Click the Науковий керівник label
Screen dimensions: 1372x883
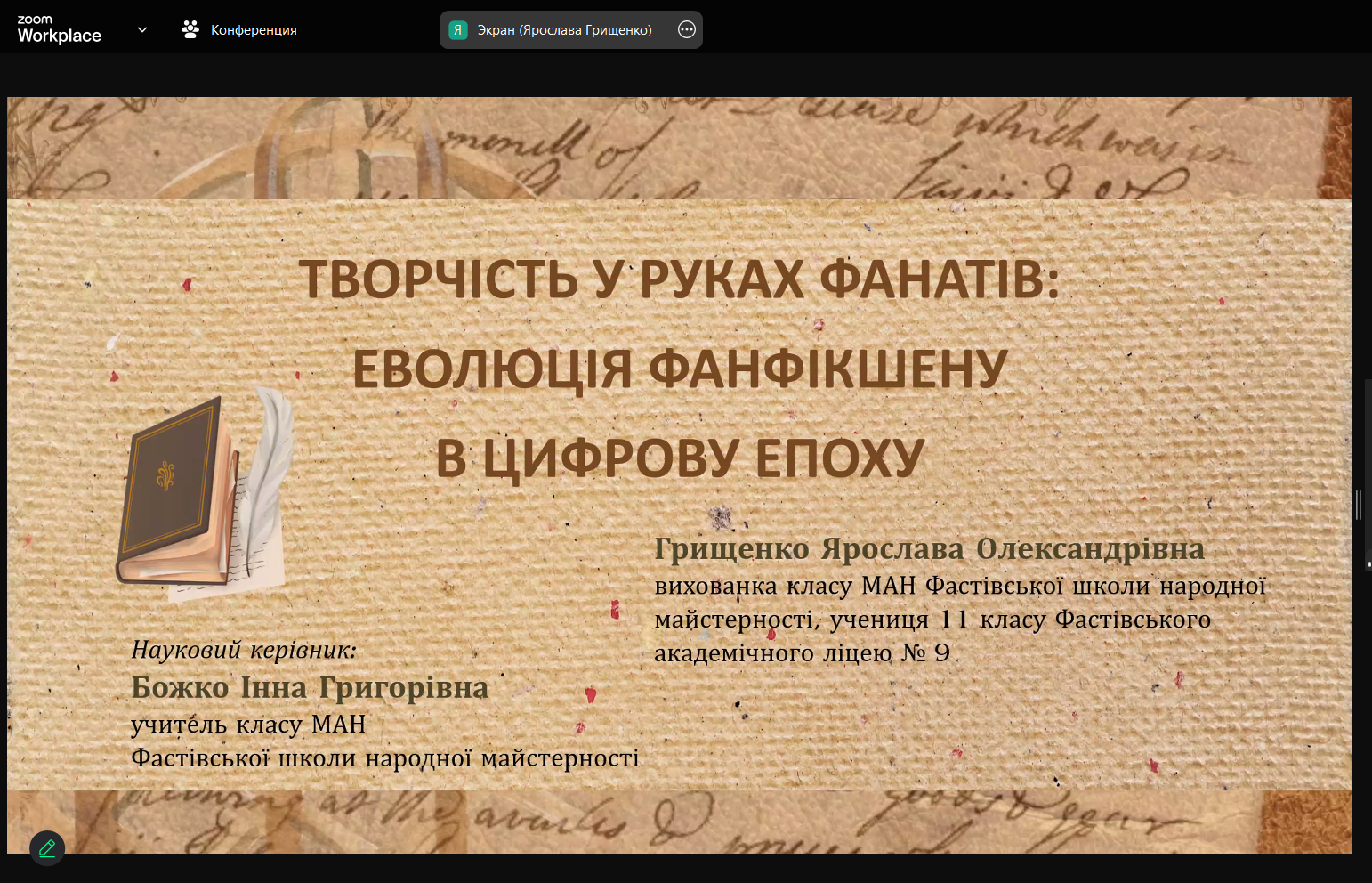pos(244,650)
